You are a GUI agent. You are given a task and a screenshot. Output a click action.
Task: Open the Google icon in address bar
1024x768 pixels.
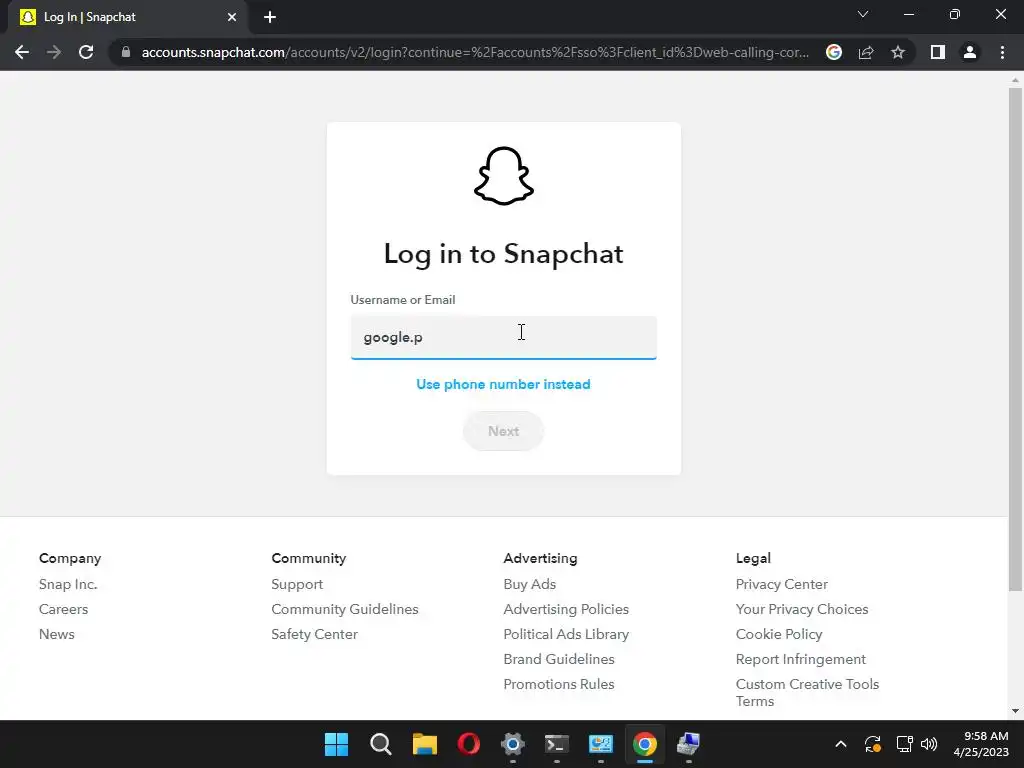tap(834, 52)
